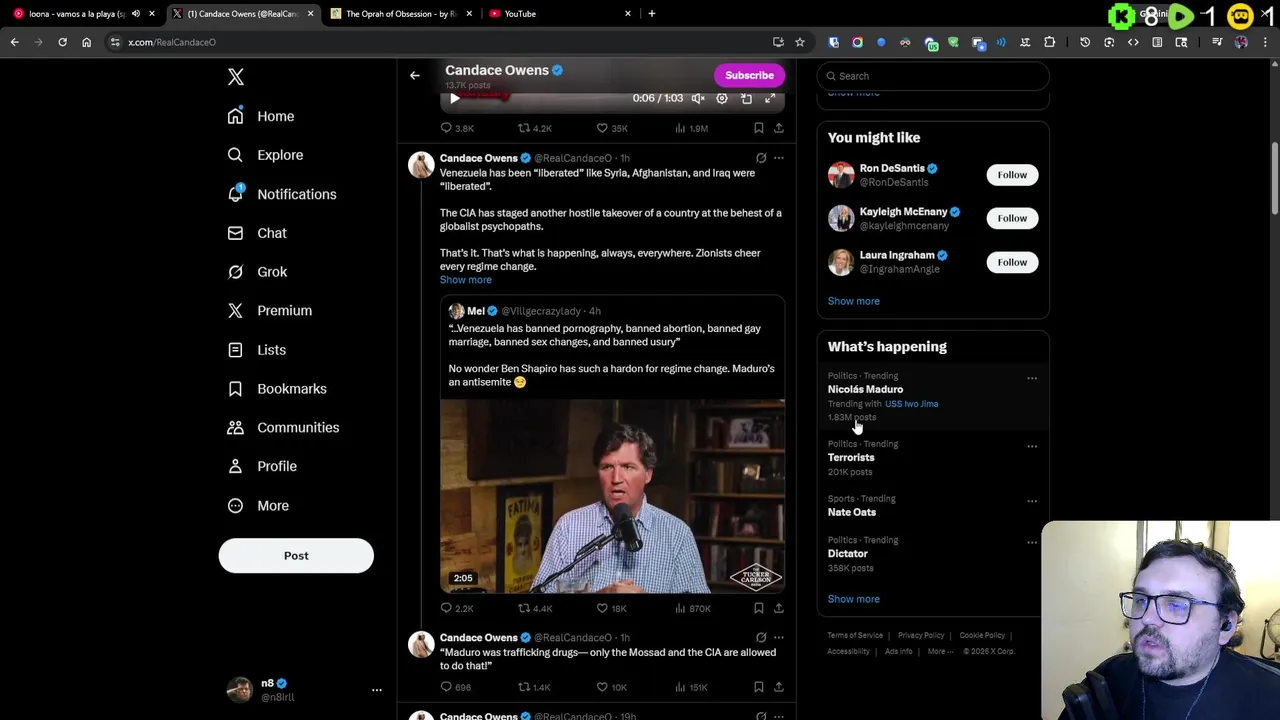Viewport: 1280px width, 720px height.
Task: Open top video settings gear
Action: pyautogui.click(x=722, y=98)
